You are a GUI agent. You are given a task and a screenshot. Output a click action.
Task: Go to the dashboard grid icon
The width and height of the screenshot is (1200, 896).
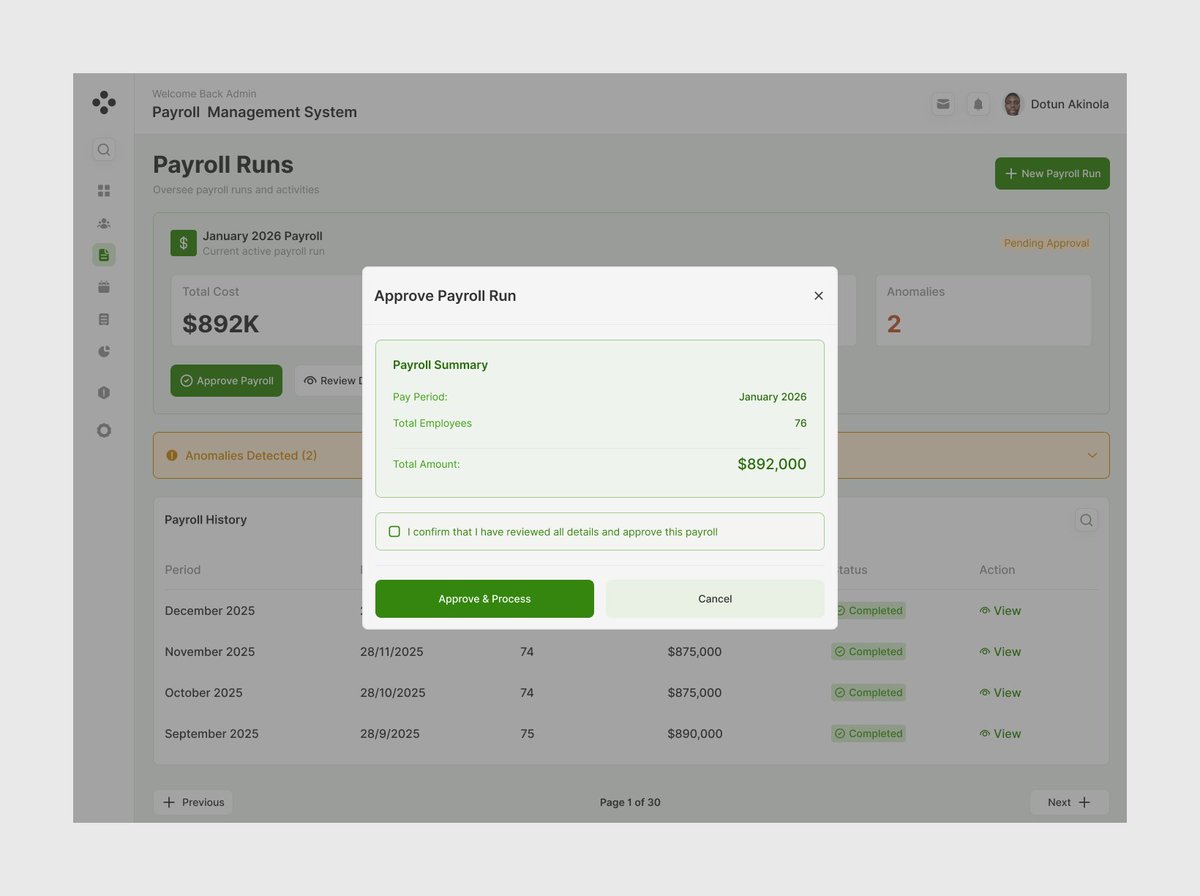[104, 190]
